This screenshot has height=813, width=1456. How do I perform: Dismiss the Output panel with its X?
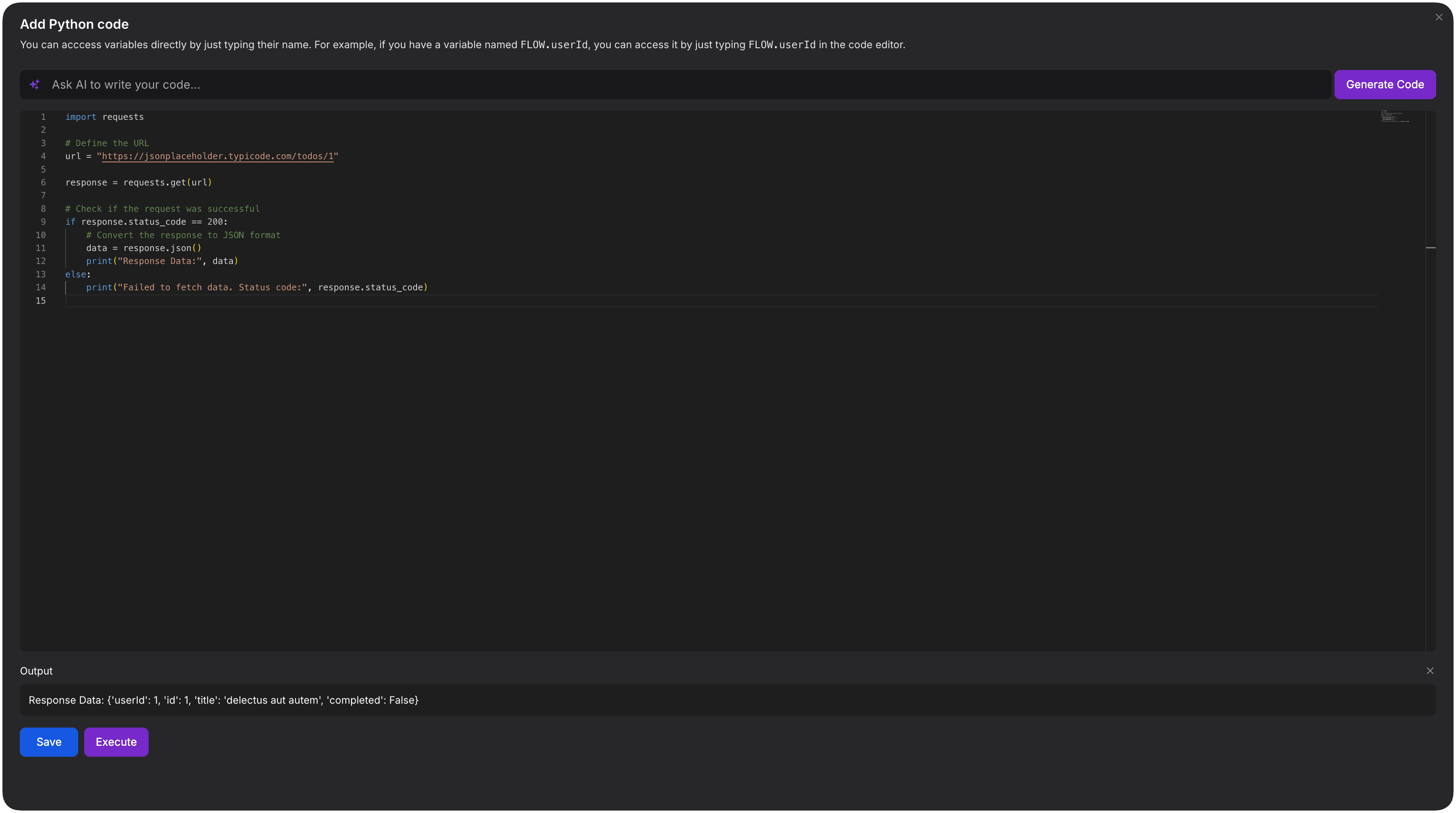[x=1430, y=670]
